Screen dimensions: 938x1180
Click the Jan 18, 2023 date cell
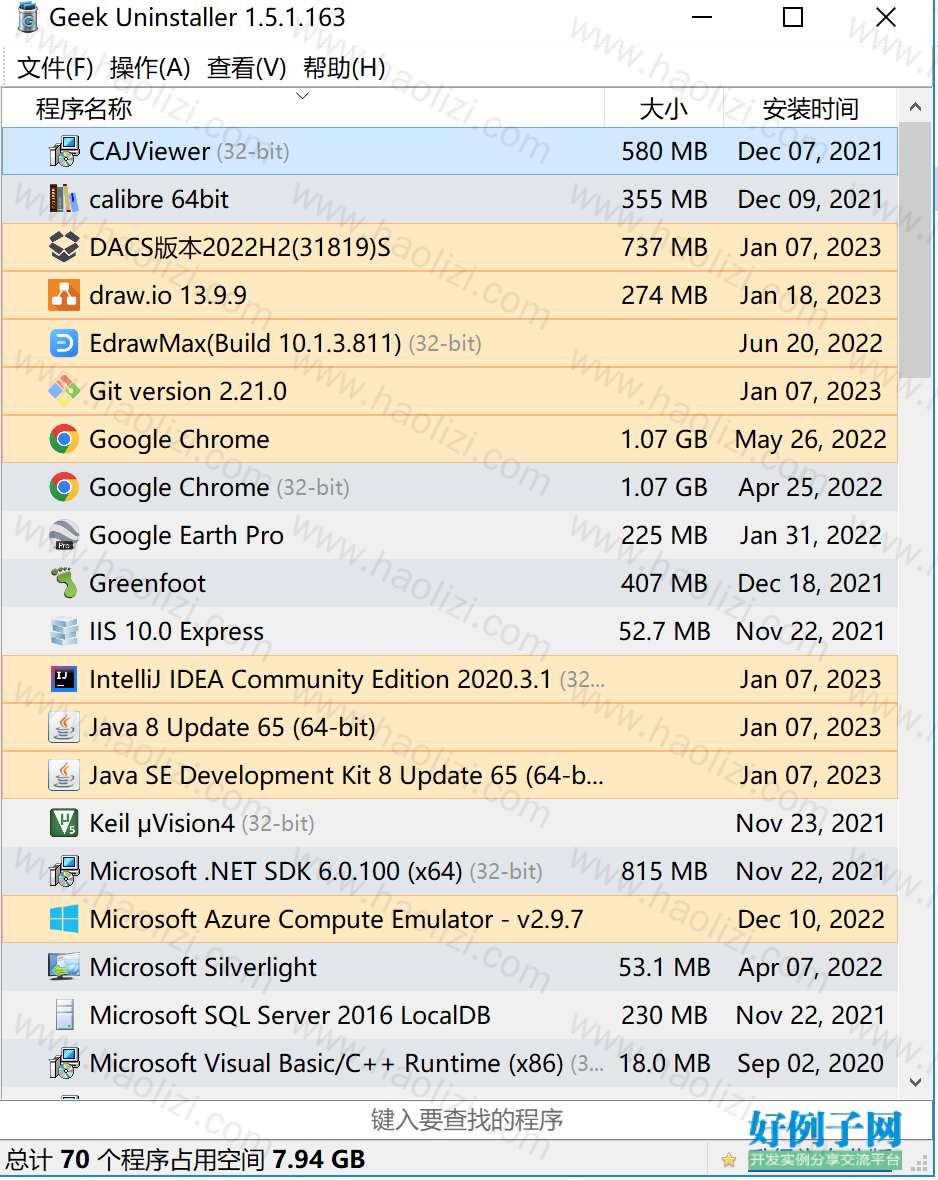(810, 295)
